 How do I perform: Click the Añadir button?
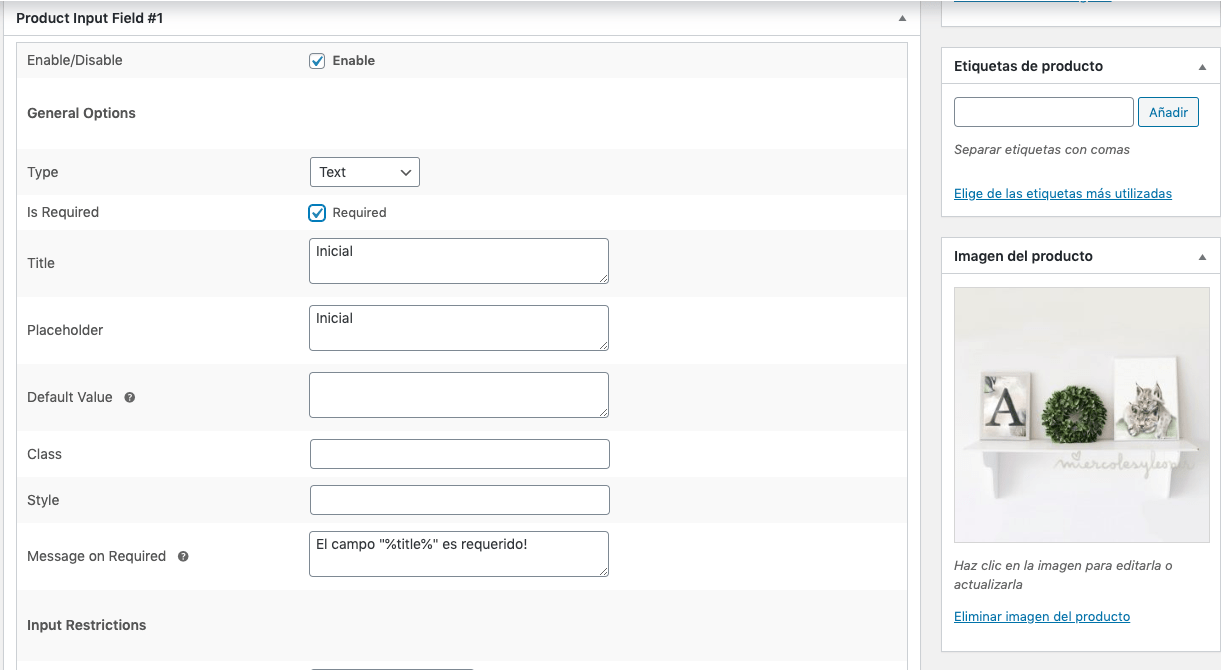point(1168,112)
